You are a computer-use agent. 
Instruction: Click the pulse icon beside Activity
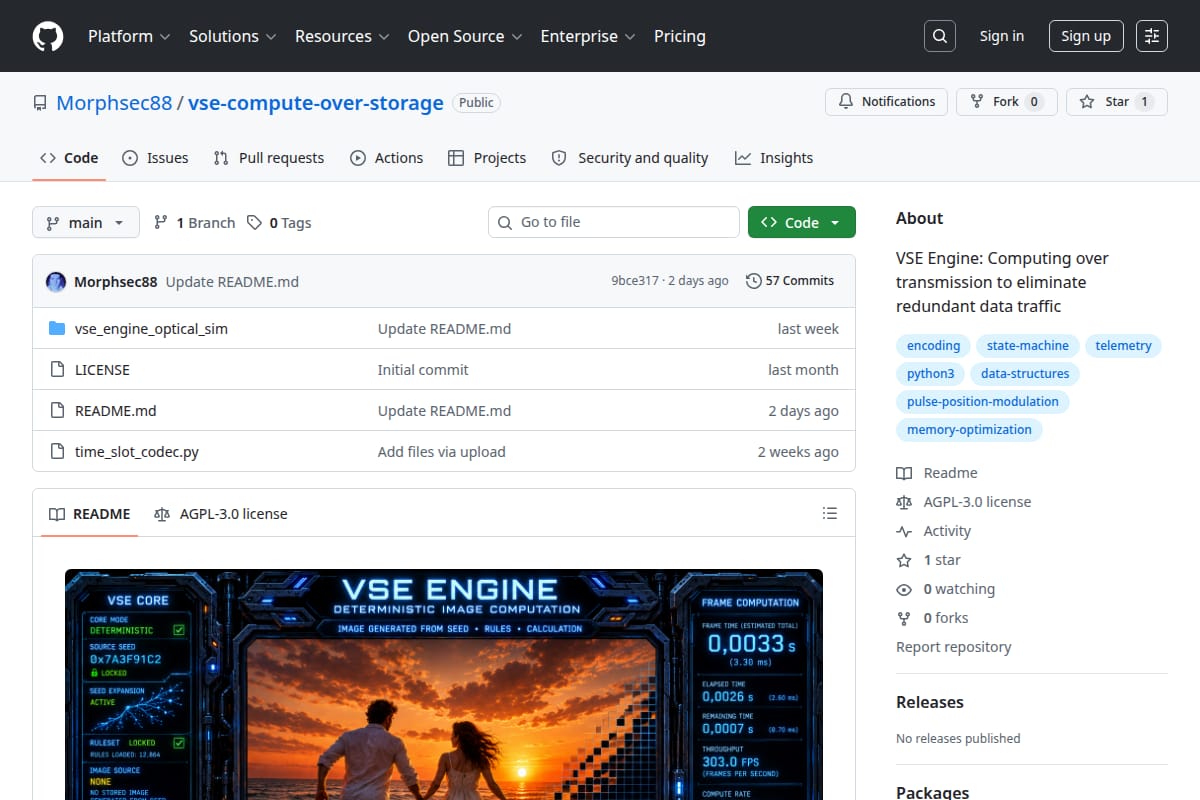pos(904,531)
